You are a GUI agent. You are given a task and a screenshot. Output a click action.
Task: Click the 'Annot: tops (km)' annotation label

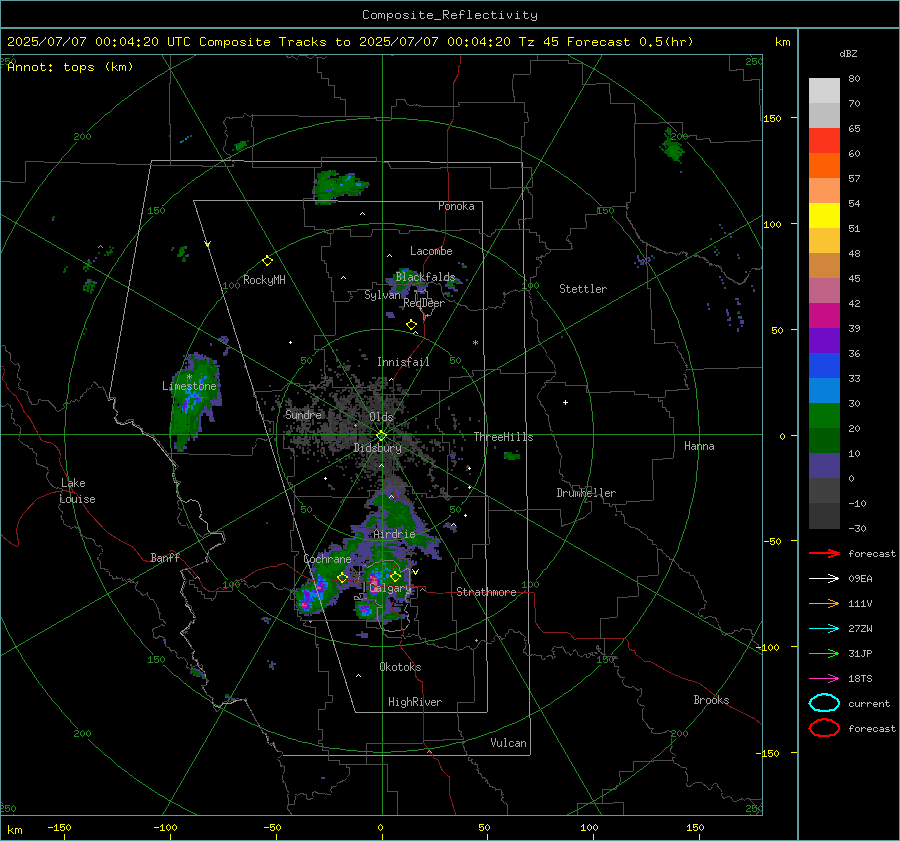pyautogui.click(x=70, y=67)
